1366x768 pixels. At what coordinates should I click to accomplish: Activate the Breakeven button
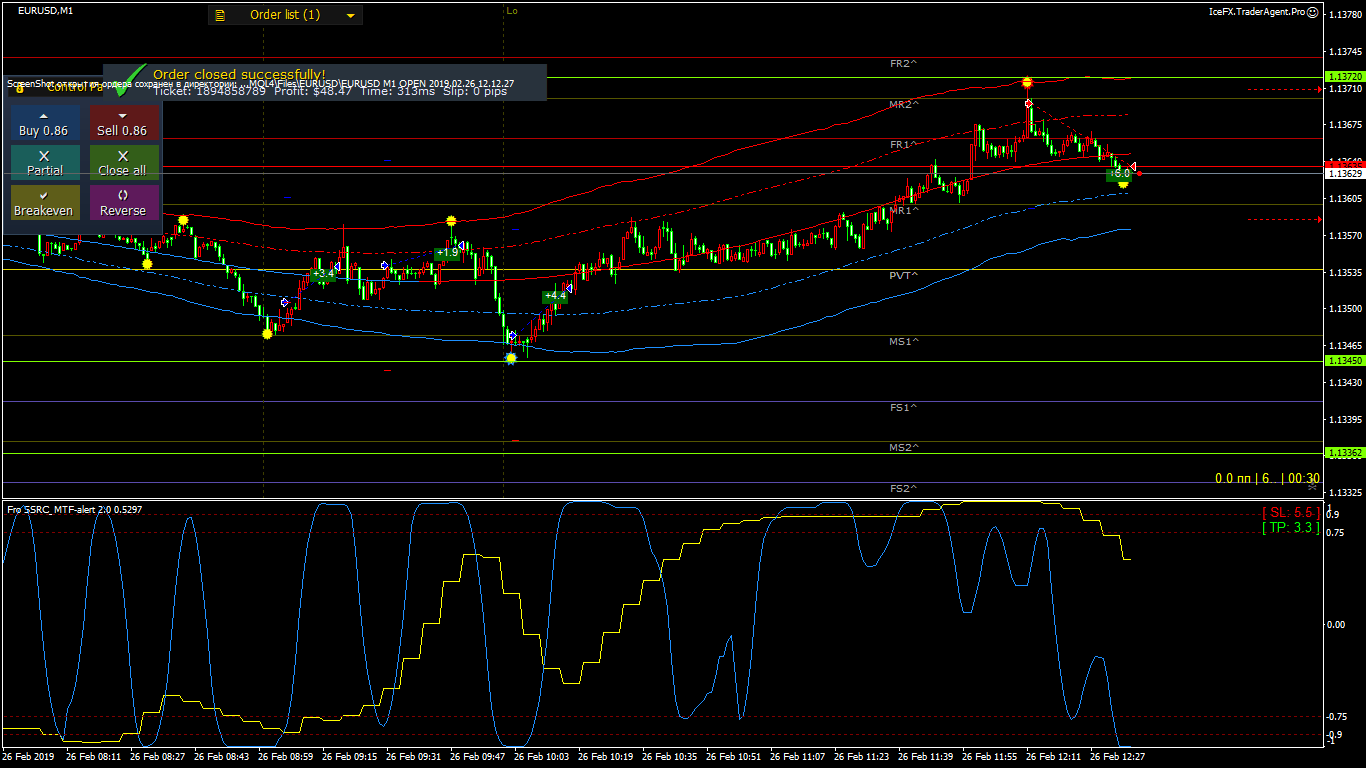(x=44, y=203)
